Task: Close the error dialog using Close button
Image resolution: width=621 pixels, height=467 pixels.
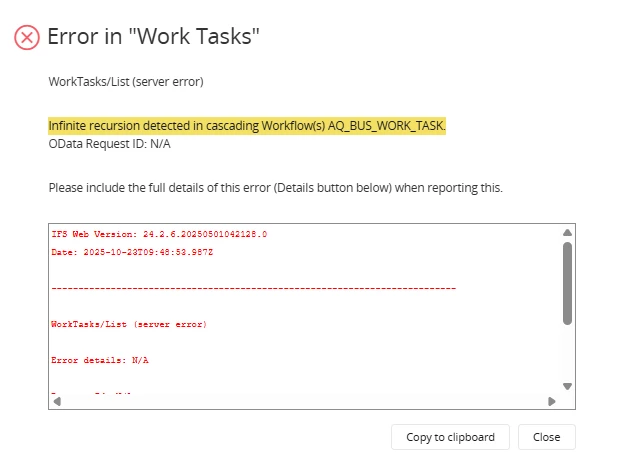Action: point(546,437)
